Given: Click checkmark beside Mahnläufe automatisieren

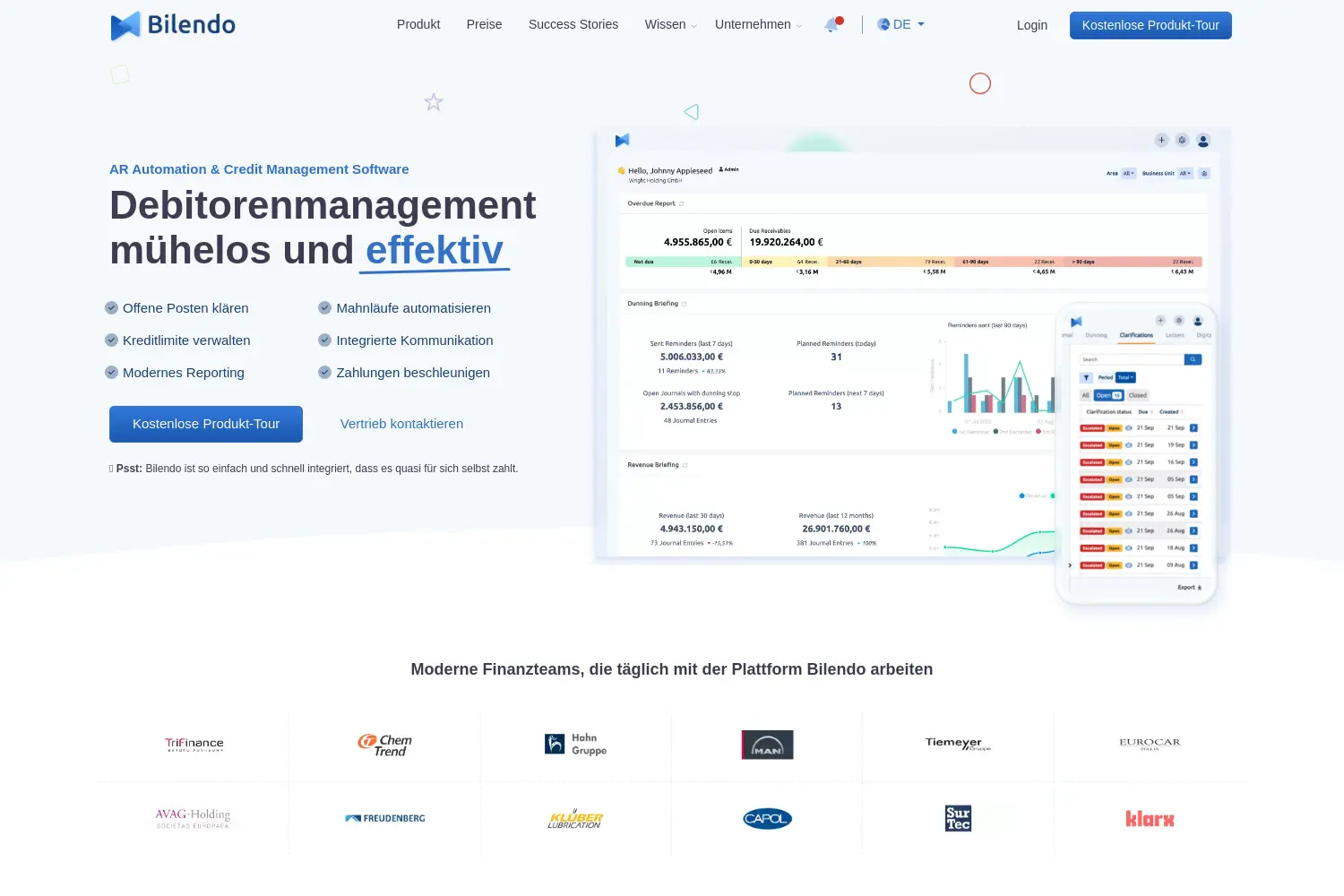Looking at the screenshot, I should tap(325, 308).
